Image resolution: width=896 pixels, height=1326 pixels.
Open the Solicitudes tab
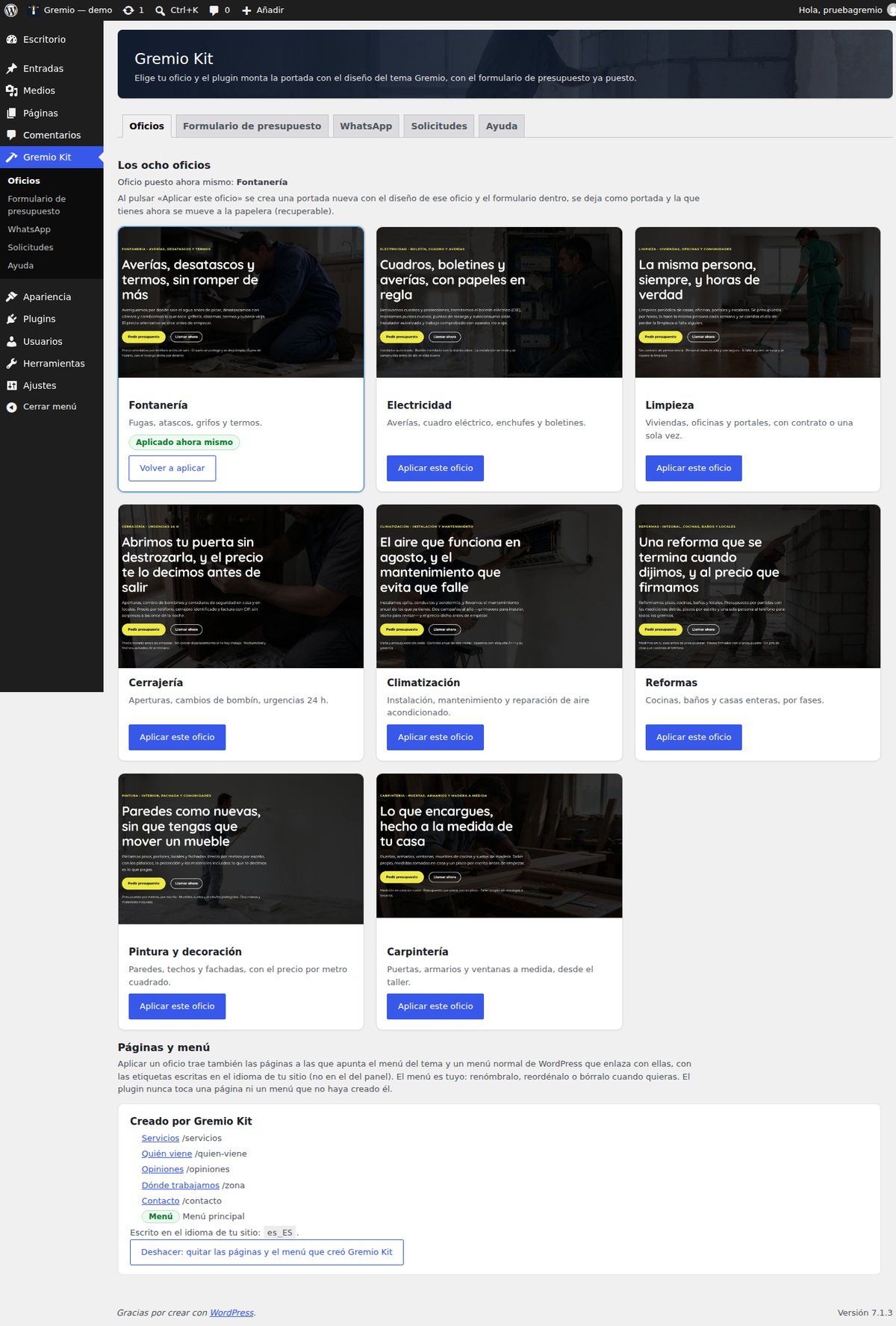(x=439, y=126)
